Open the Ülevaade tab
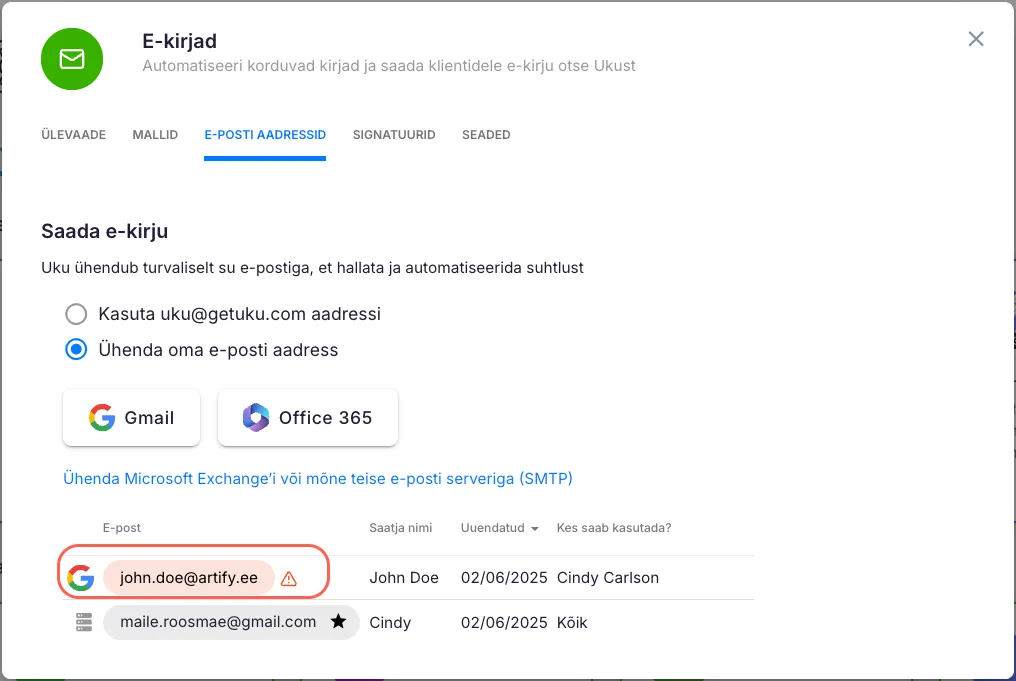Viewport: 1016px width, 681px height. click(x=73, y=135)
